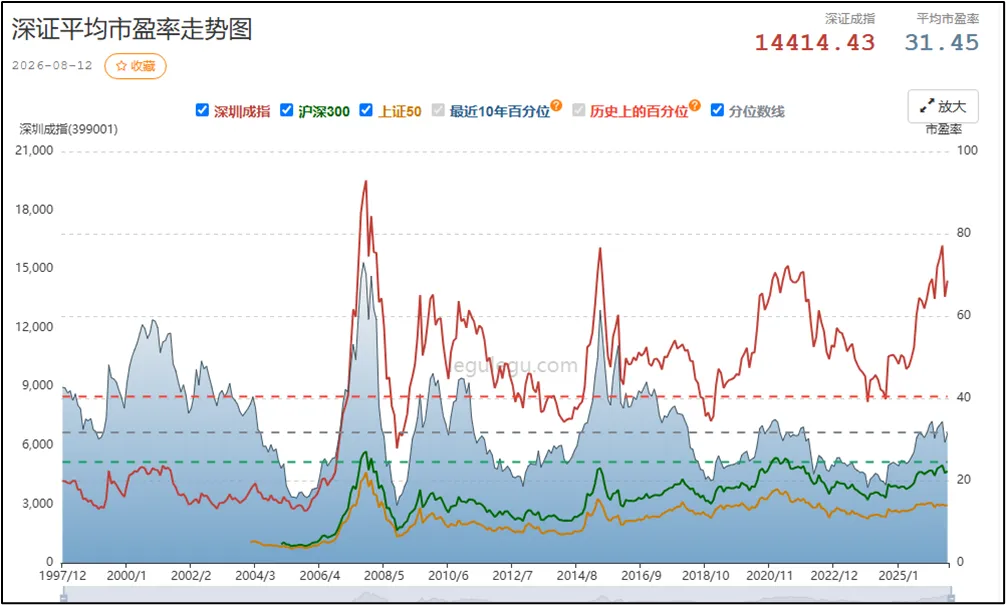
Task: Uncheck the 深圳成指 series checkbox
Action: tap(202, 110)
